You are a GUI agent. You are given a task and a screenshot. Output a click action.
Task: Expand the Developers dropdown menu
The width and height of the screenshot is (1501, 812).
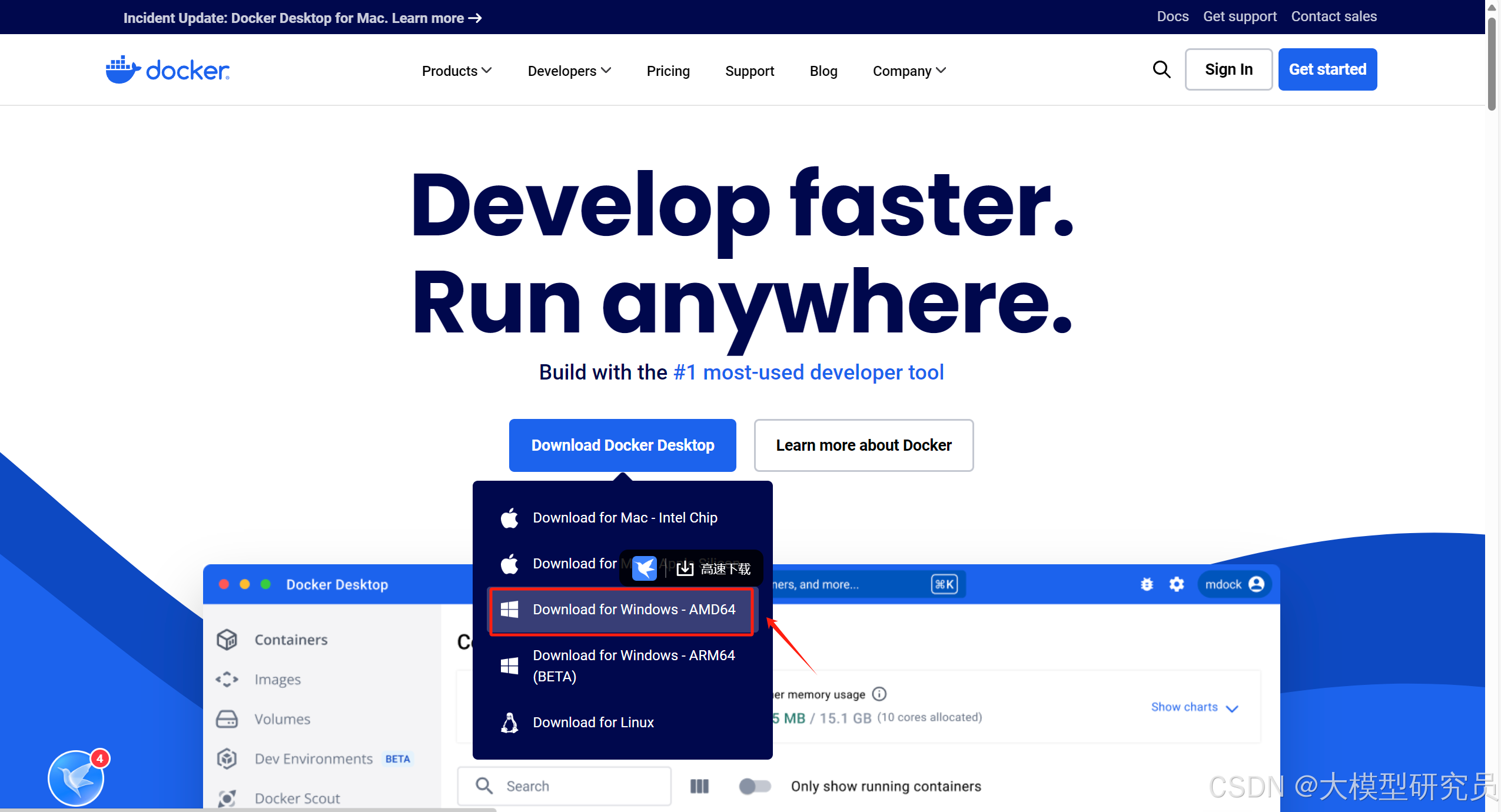[x=569, y=71]
